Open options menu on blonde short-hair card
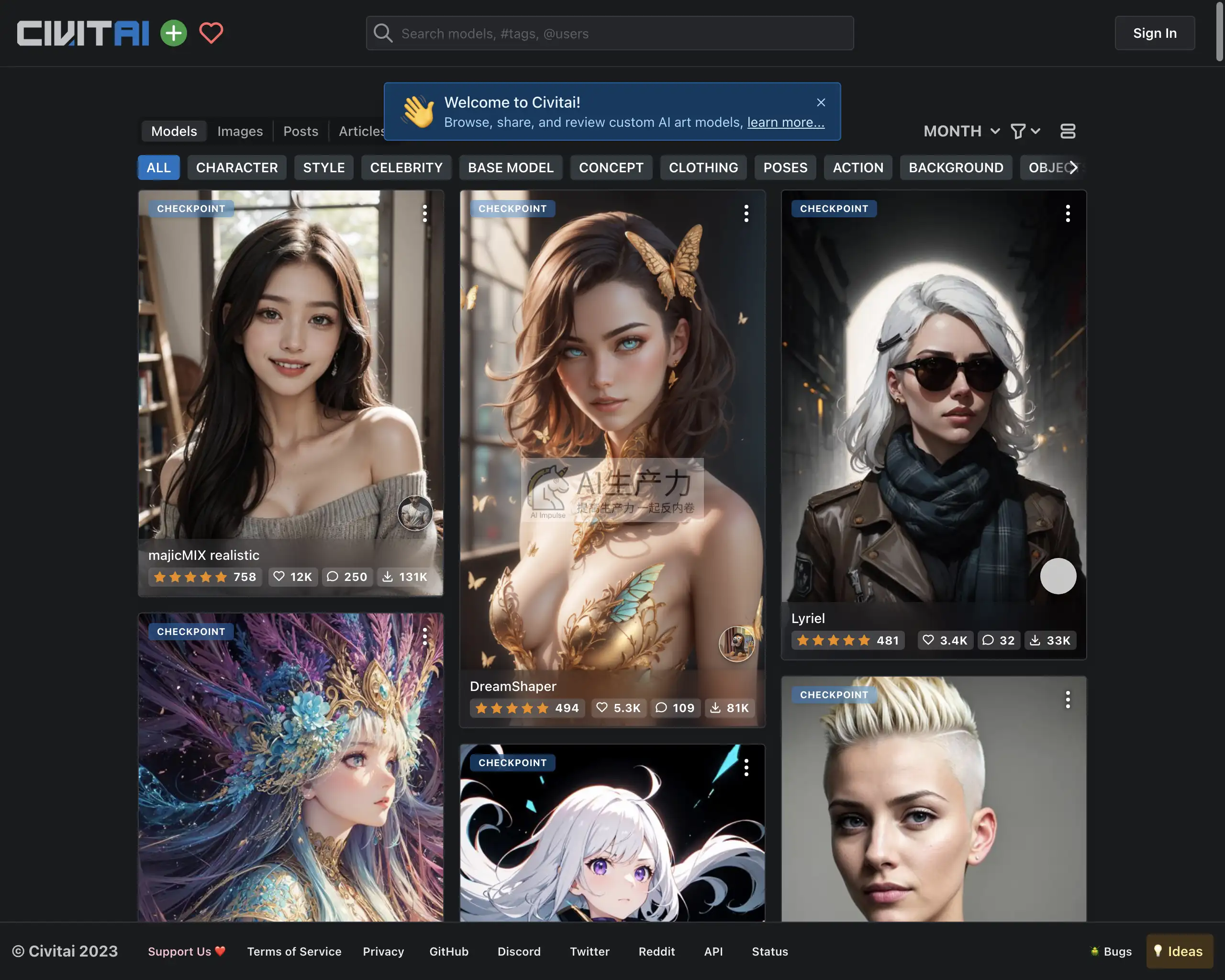 coord(1068,700)
